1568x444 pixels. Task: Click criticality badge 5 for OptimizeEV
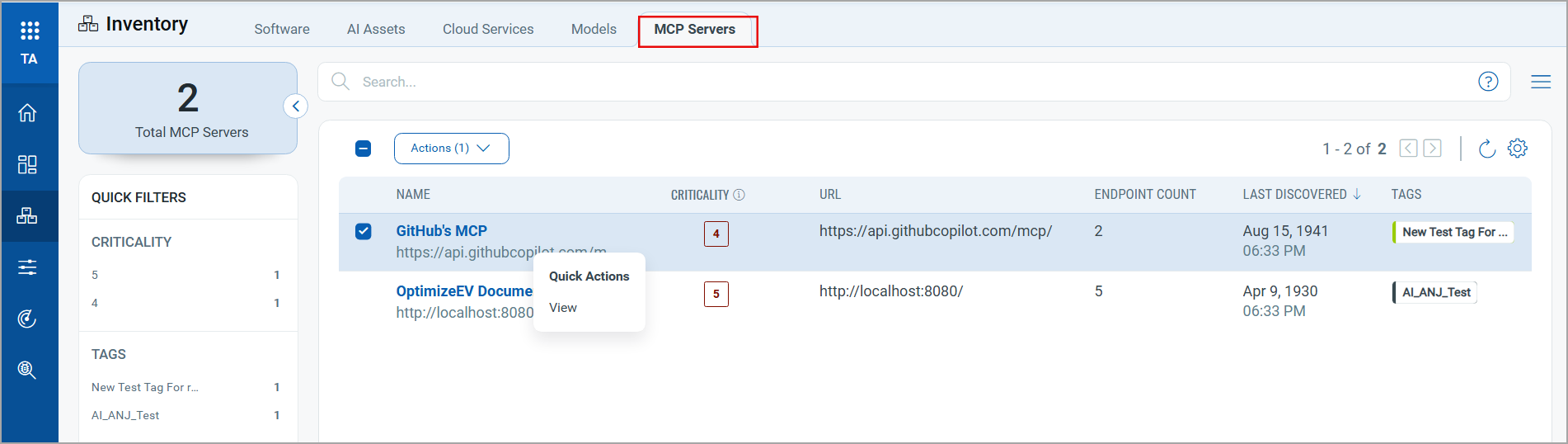click(x=716, y=294)
